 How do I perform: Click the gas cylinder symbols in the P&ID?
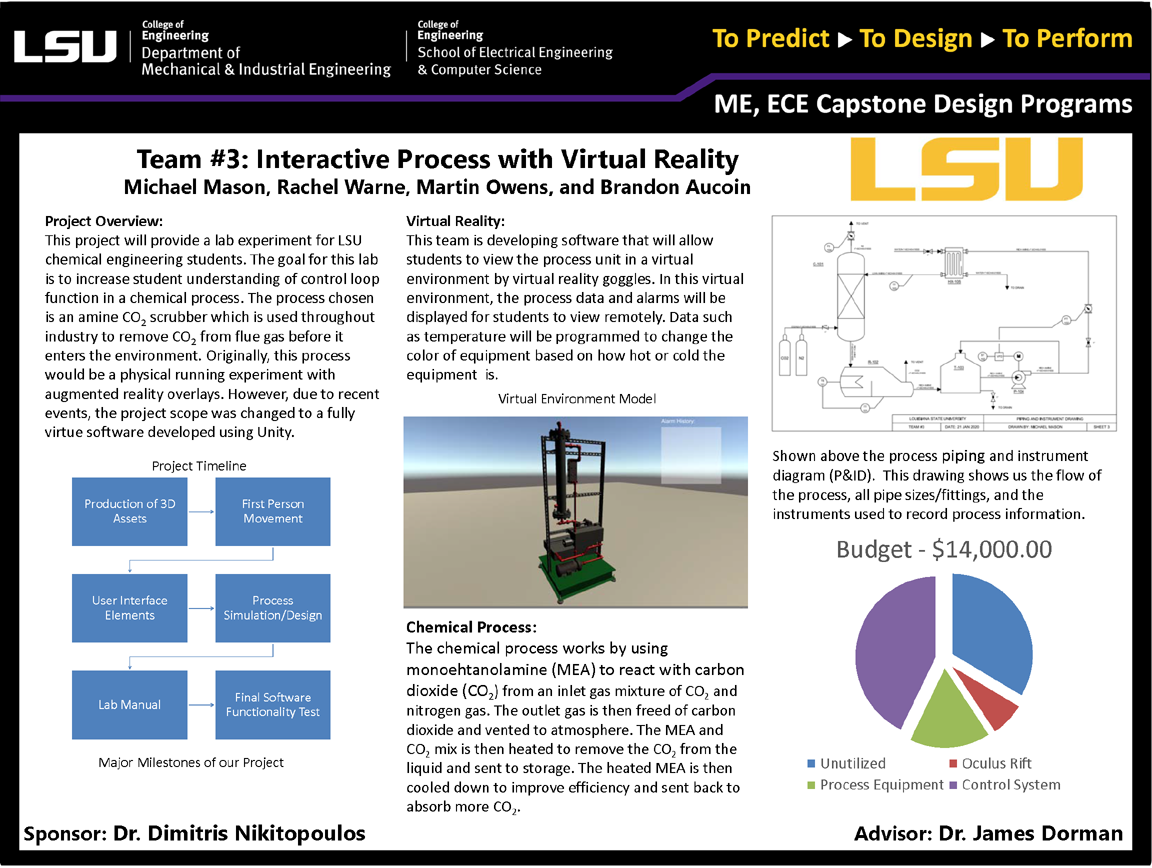coord(792,358)
